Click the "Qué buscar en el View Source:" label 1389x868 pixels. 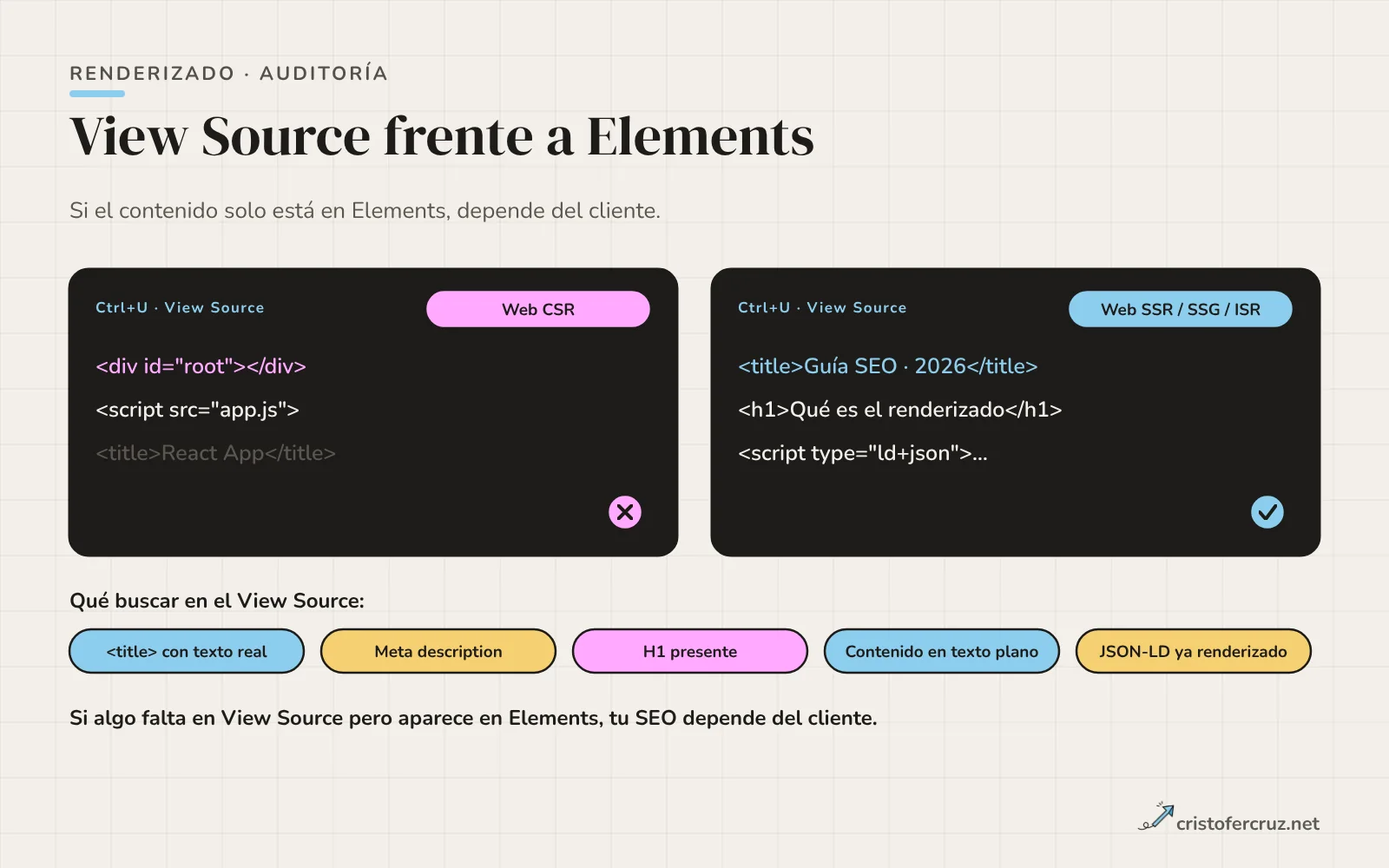coord(217,601)
